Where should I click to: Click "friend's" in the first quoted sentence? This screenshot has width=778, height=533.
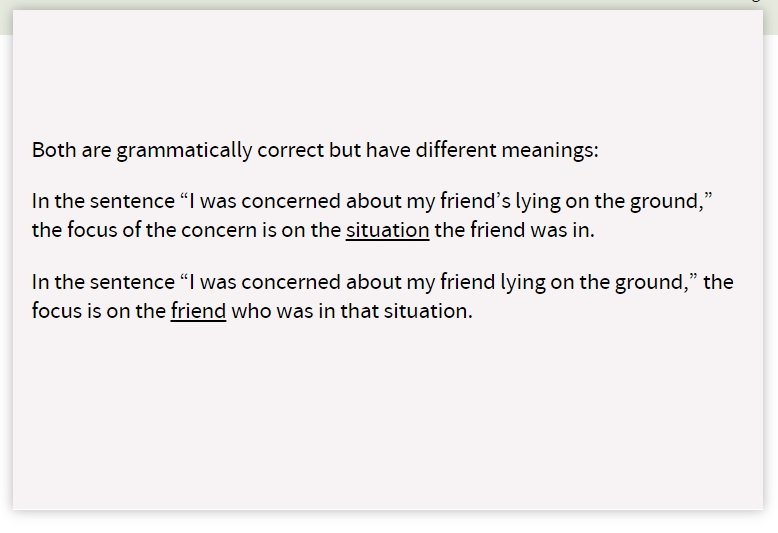click(507, 201)
